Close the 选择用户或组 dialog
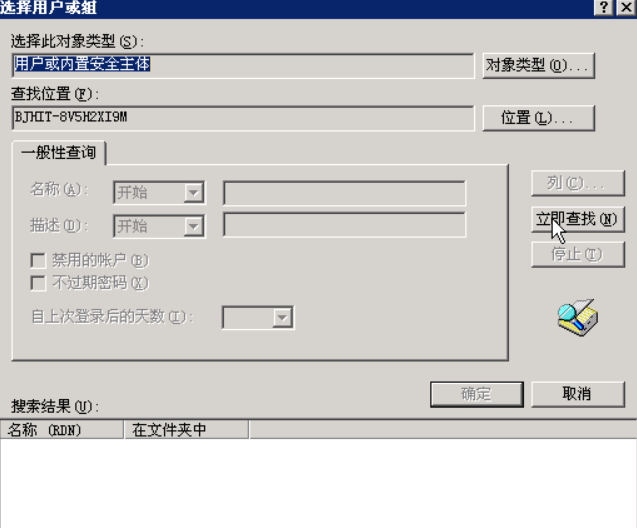Screen dimensions: 637x528 626,7
